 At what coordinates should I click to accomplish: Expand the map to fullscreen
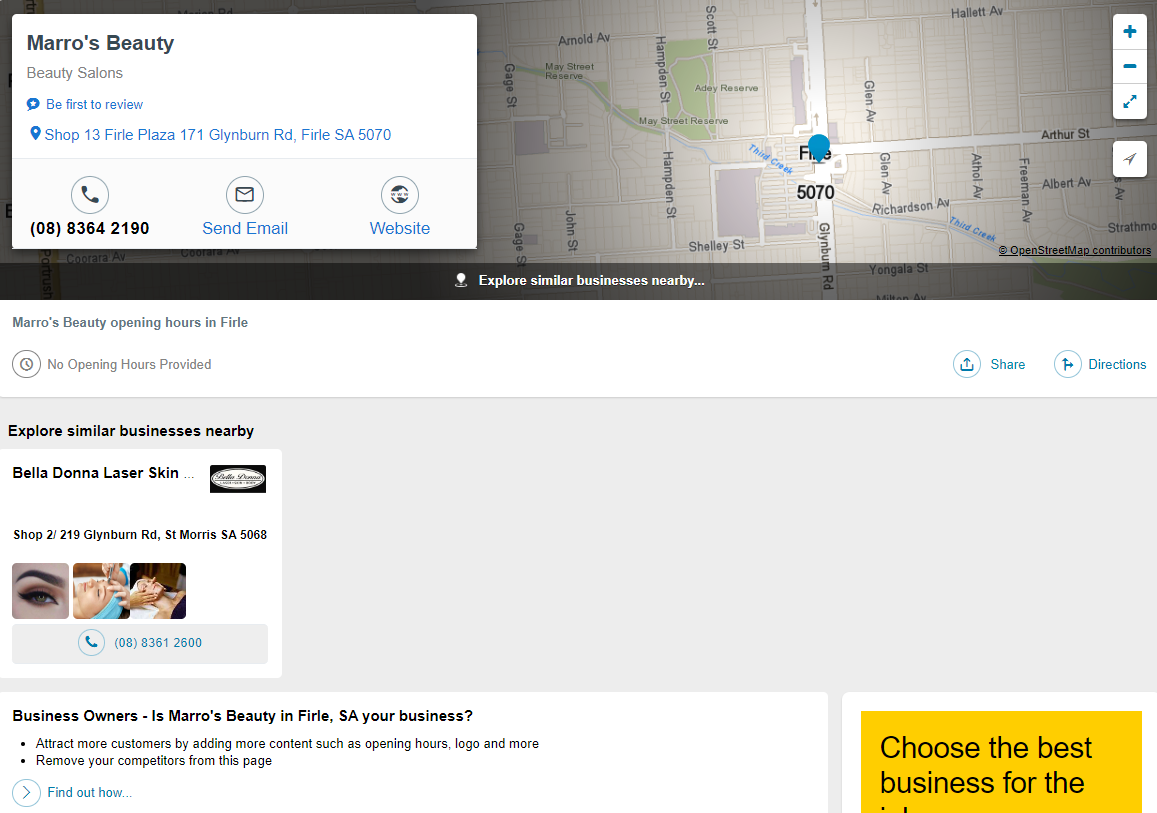pyautogui.click(x=1130, y=101)
